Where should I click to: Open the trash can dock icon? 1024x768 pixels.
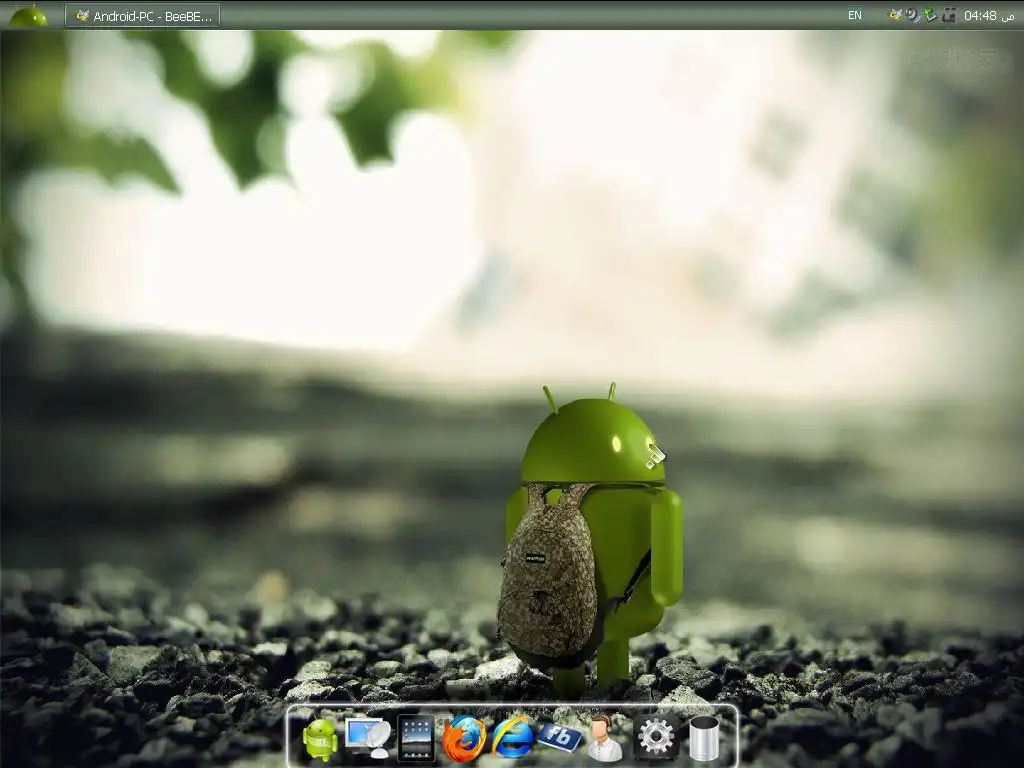point(704,739)
